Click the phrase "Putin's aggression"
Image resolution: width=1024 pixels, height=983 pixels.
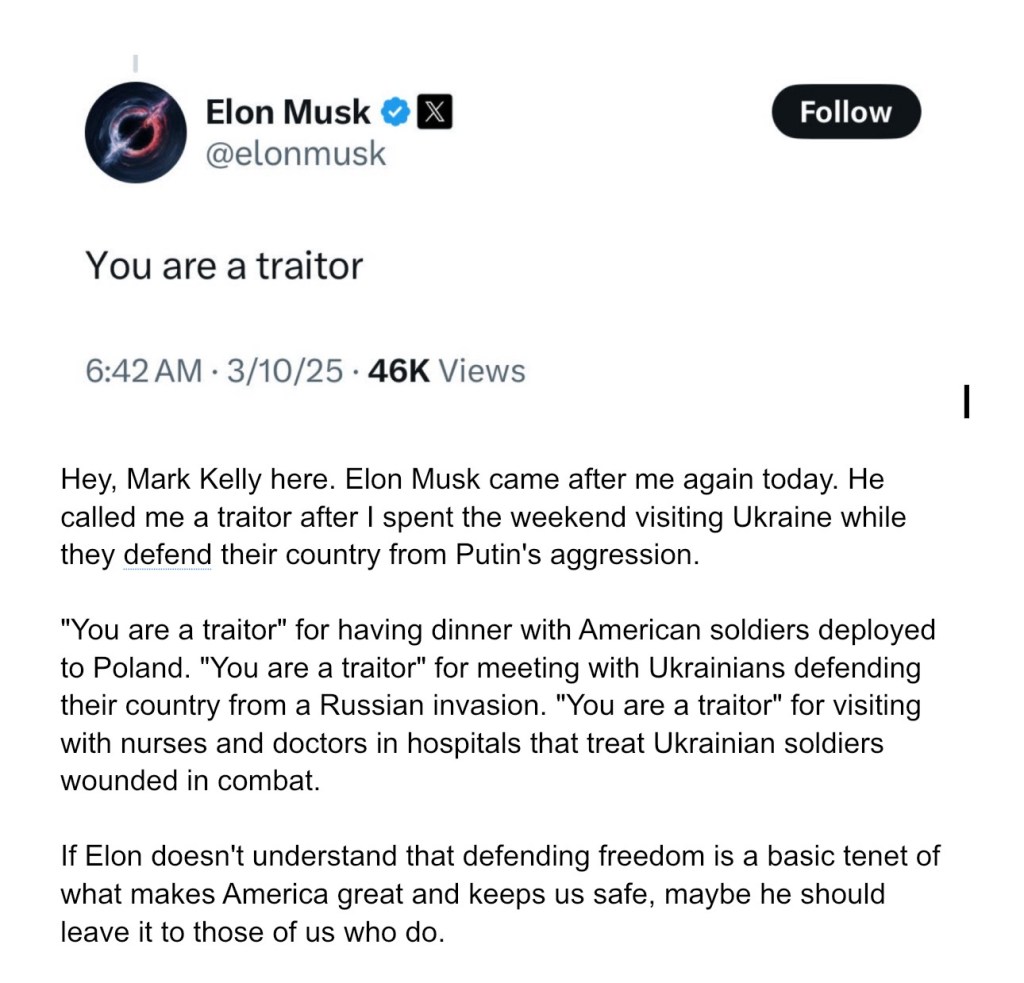[573, 555]
